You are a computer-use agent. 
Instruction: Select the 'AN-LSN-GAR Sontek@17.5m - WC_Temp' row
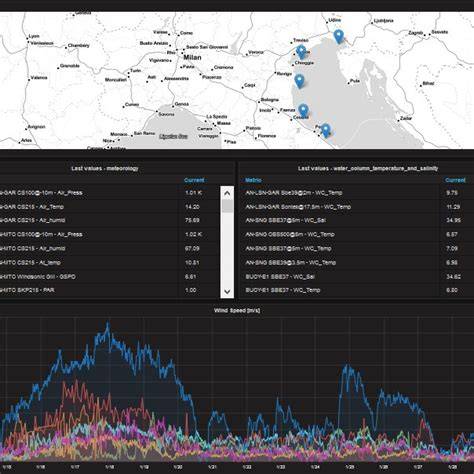356,207
